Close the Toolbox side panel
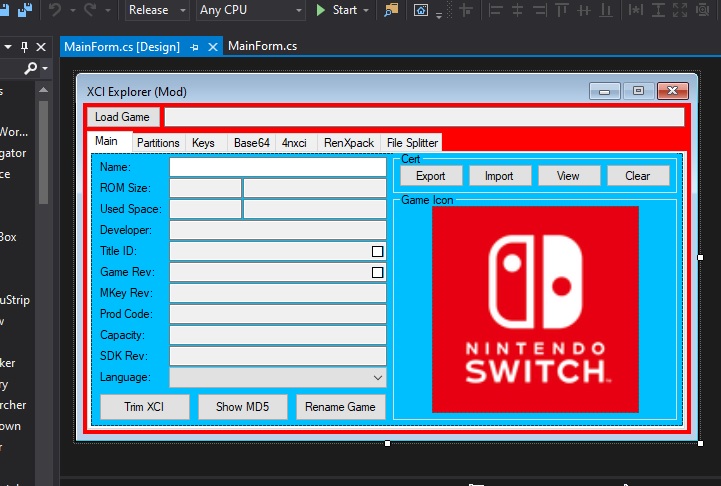721x486 pixels. coord(41,47)
